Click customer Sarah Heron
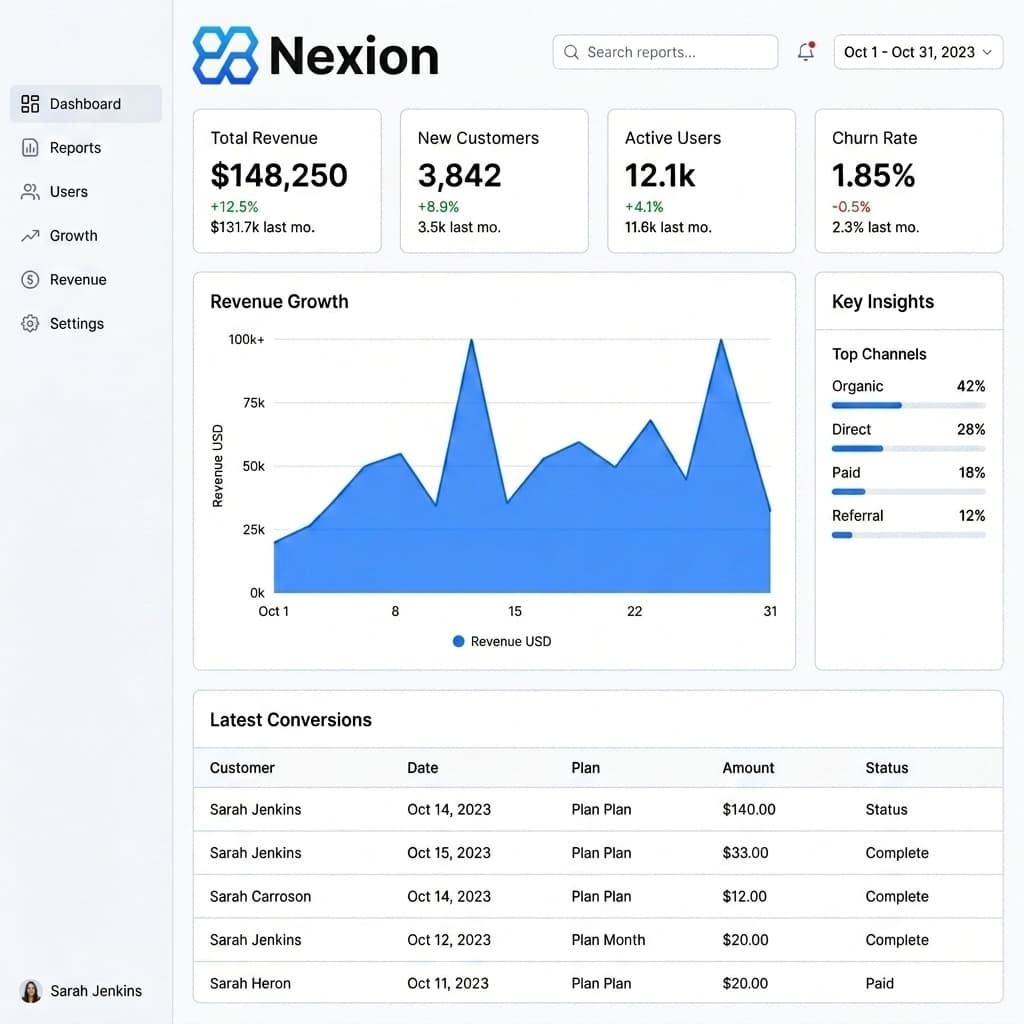Image resolution: width=1024 pixels, height=1024 pixels. tap(250, 984)
